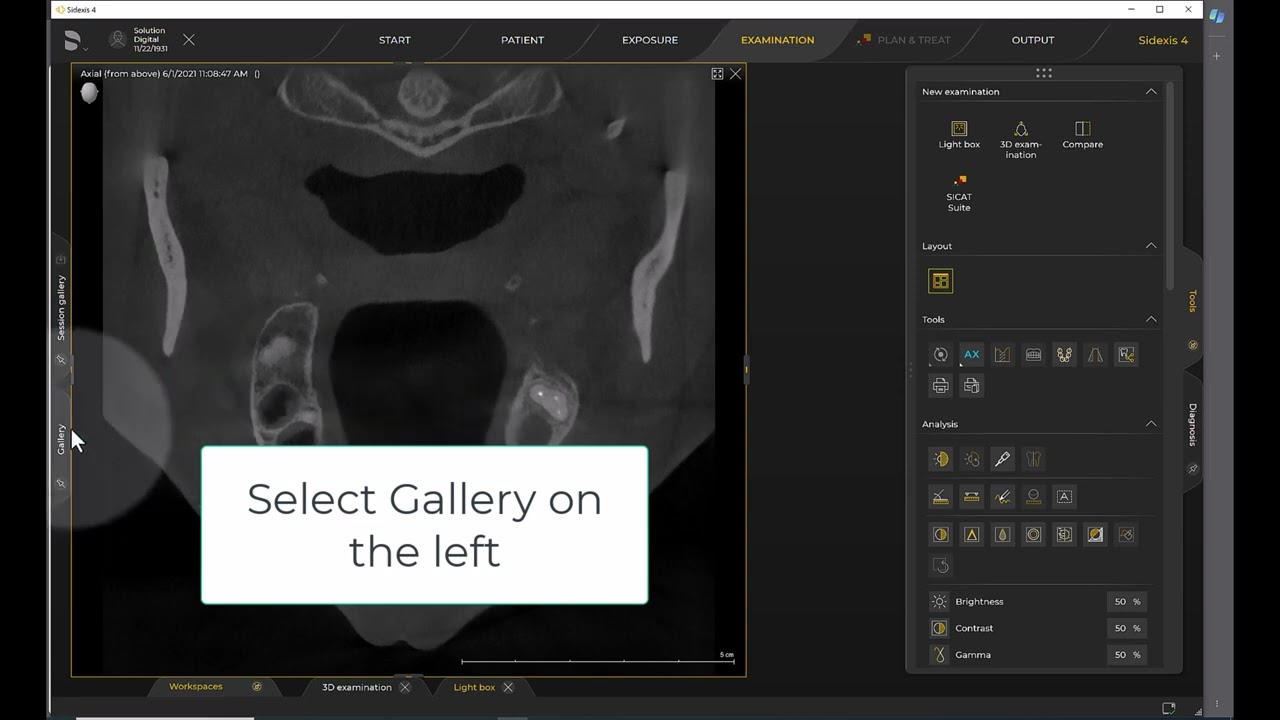Open the Light box examination

(x=959, y=134)
